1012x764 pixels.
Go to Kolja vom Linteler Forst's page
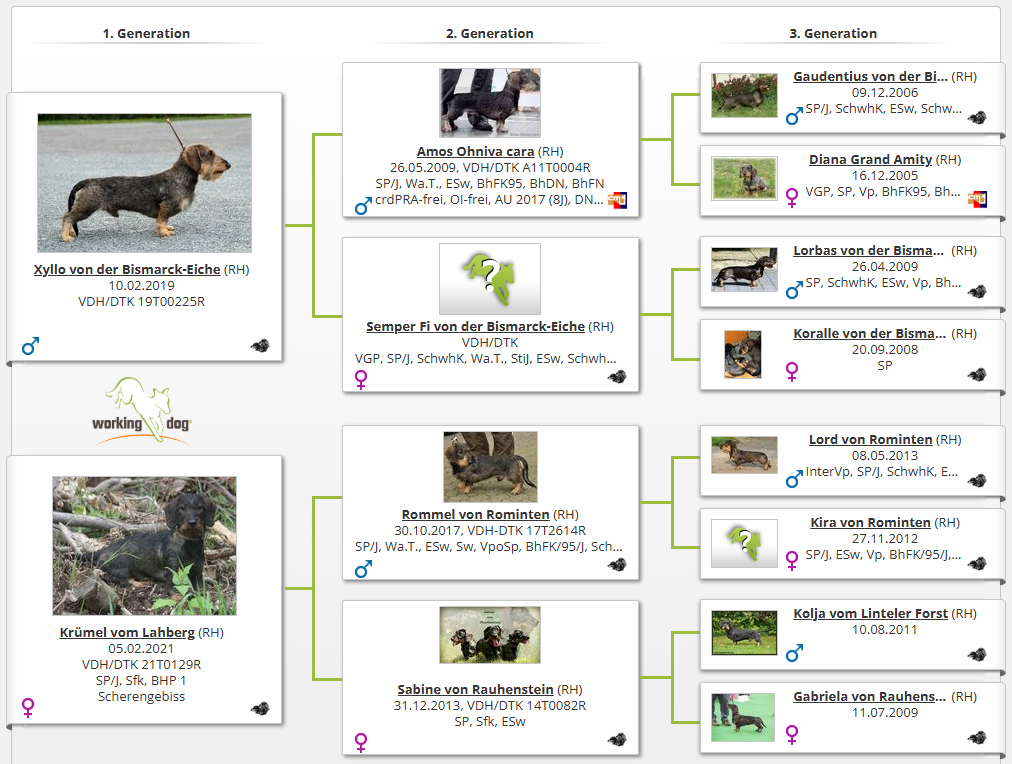pos(870,613)
